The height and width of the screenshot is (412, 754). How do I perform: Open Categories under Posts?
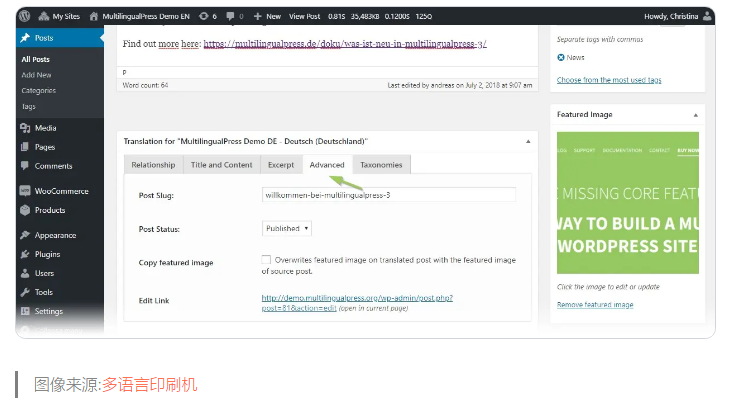38,90
